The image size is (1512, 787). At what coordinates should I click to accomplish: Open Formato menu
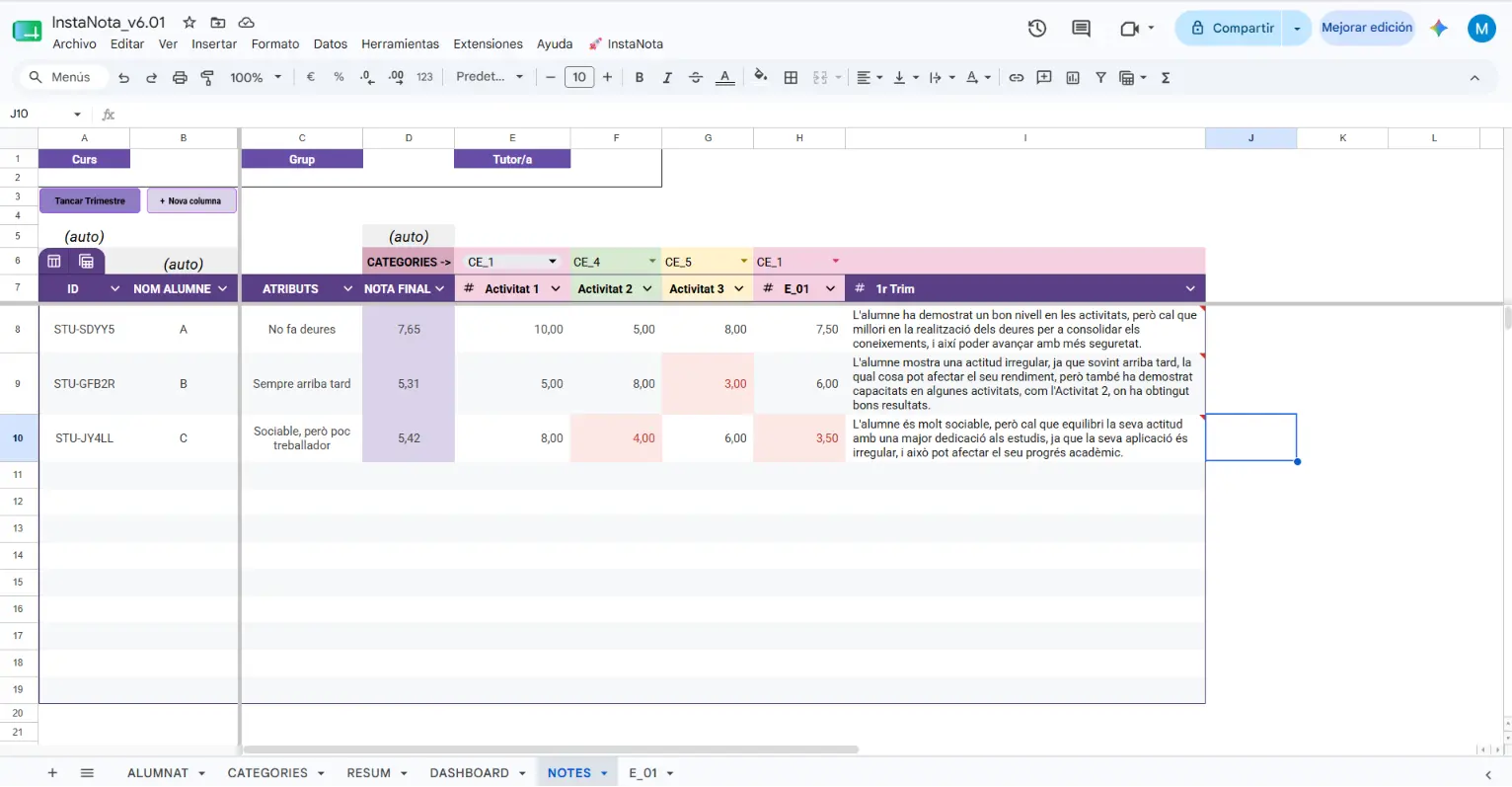(275, 43)
